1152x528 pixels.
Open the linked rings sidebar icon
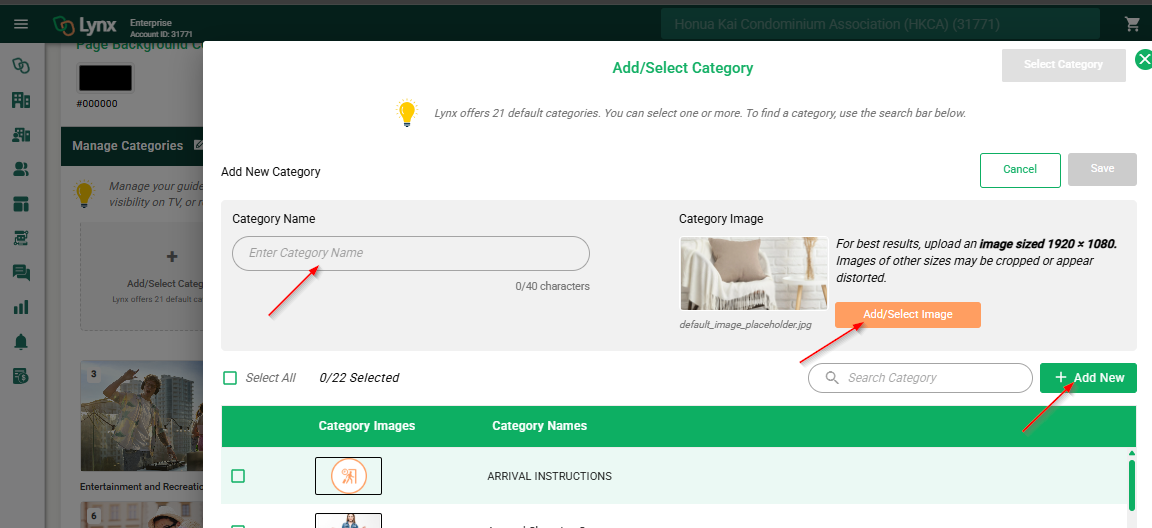click(x=21, y=65)
